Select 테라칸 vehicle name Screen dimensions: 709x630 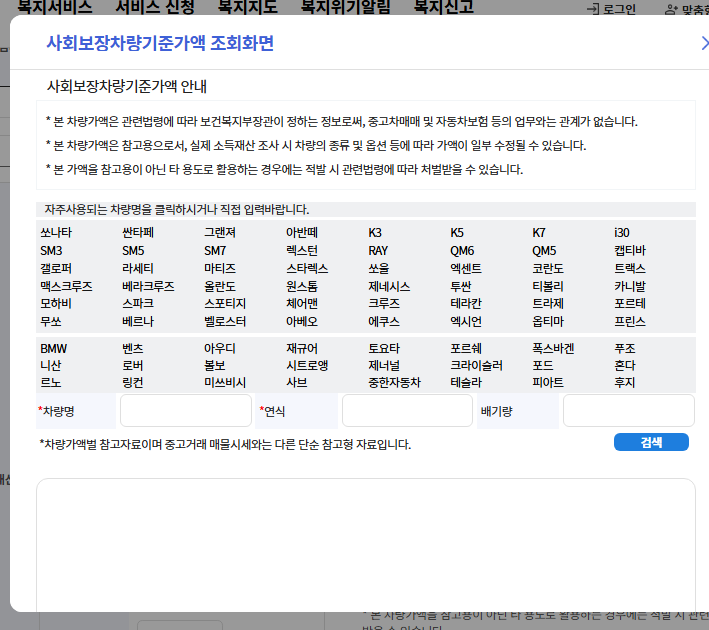click(466, 303)
